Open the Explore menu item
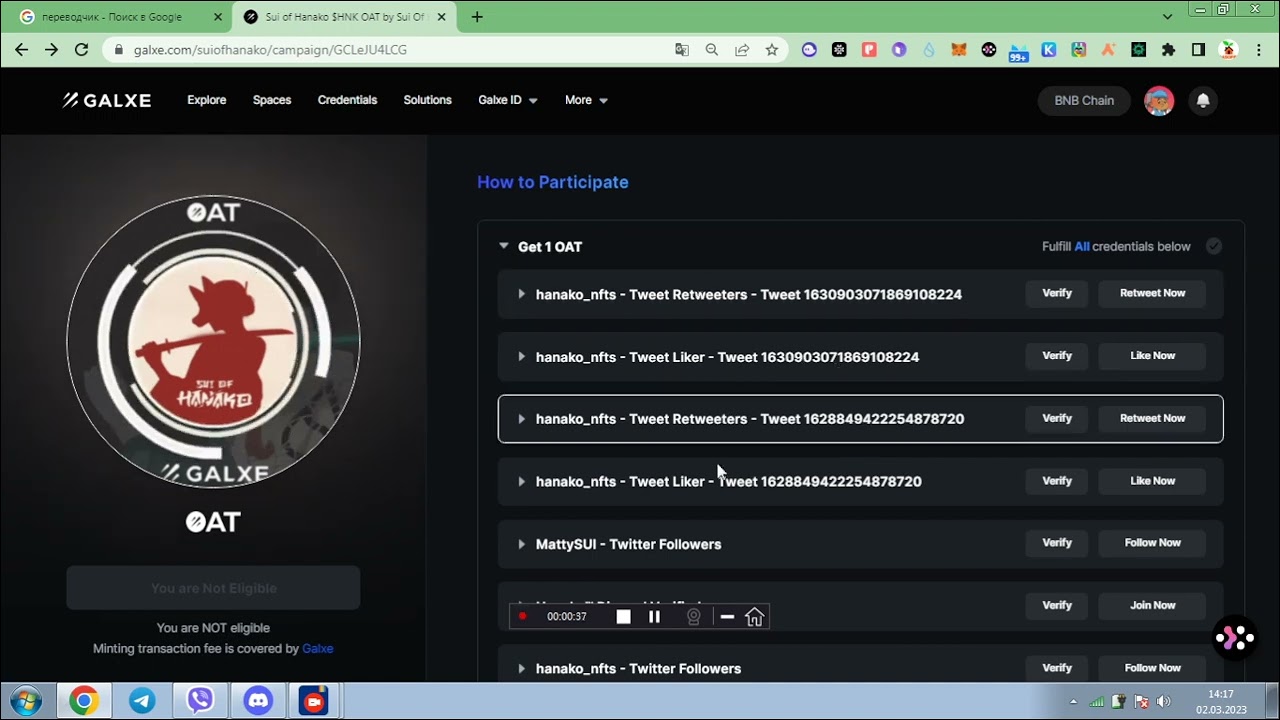 (x=207, y=100)
